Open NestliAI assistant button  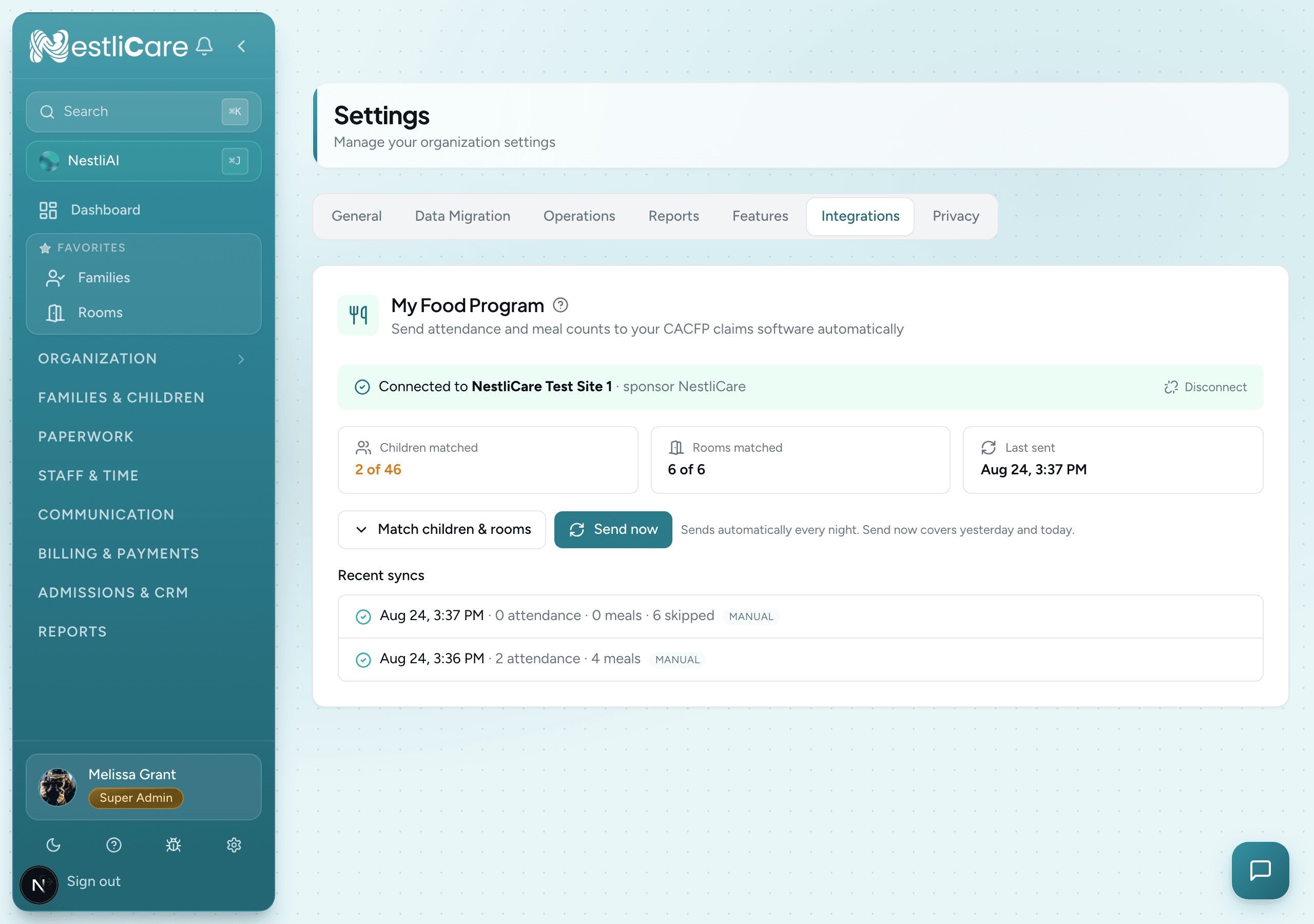(x=144, y=161)
